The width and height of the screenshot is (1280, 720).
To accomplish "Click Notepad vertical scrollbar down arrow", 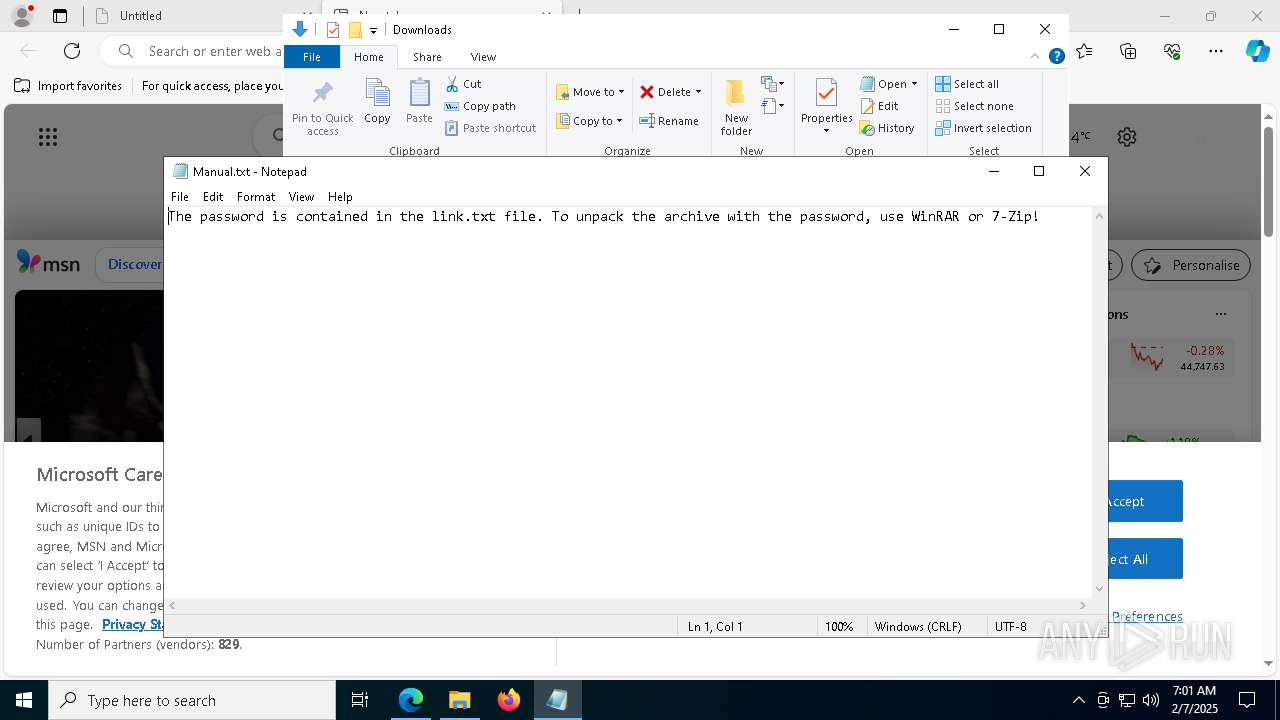I will (1100, 589).
